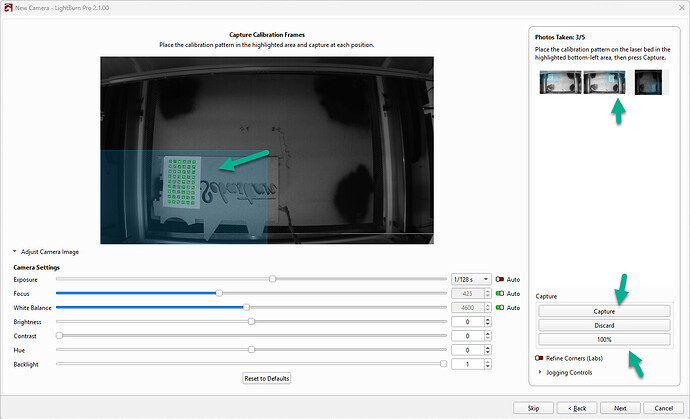The width and height of the screenshot is (690, 419).
Task: Open the 1/128 s exposure dropdown
Action: (x=471, y=279)
